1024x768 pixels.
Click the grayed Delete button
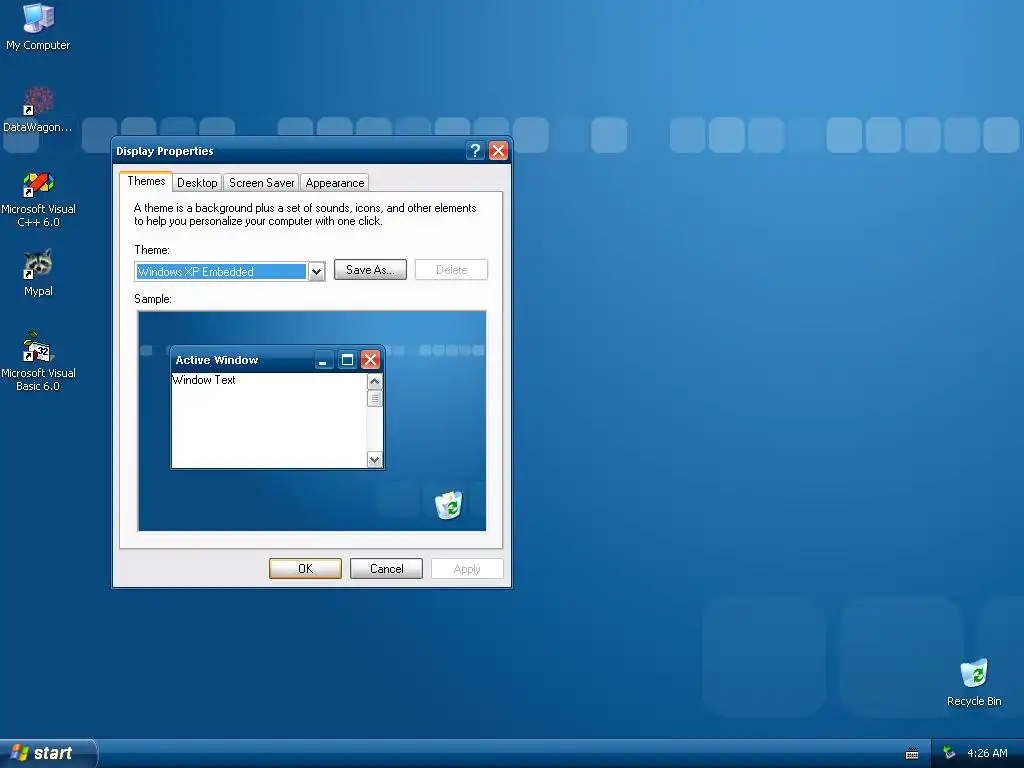(x=451, y=270)
